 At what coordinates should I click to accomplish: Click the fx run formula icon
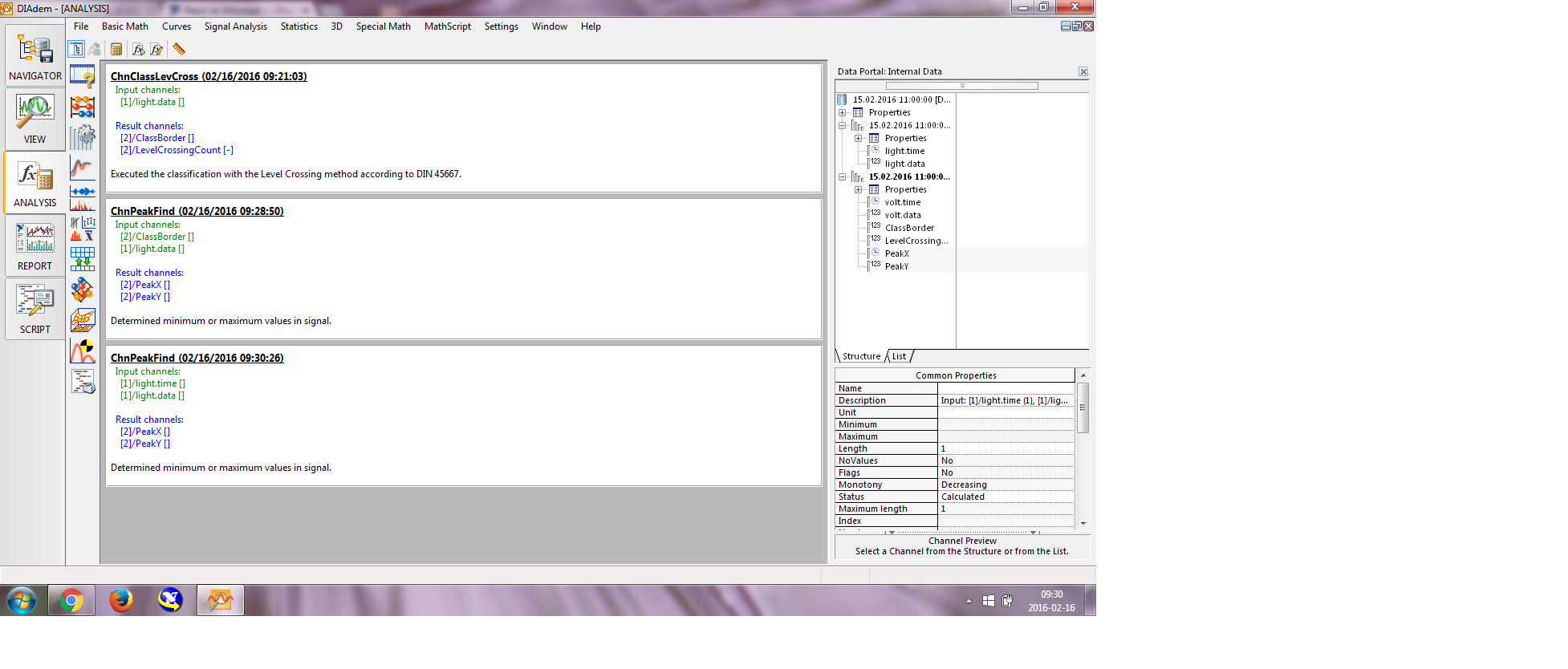click(x=138, y=49)
